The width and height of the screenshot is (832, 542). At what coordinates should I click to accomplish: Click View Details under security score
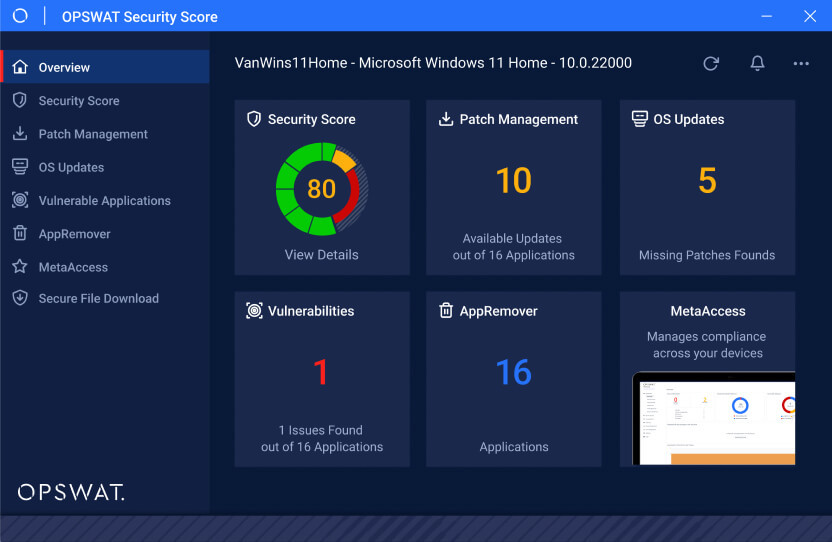coord(321,255)
